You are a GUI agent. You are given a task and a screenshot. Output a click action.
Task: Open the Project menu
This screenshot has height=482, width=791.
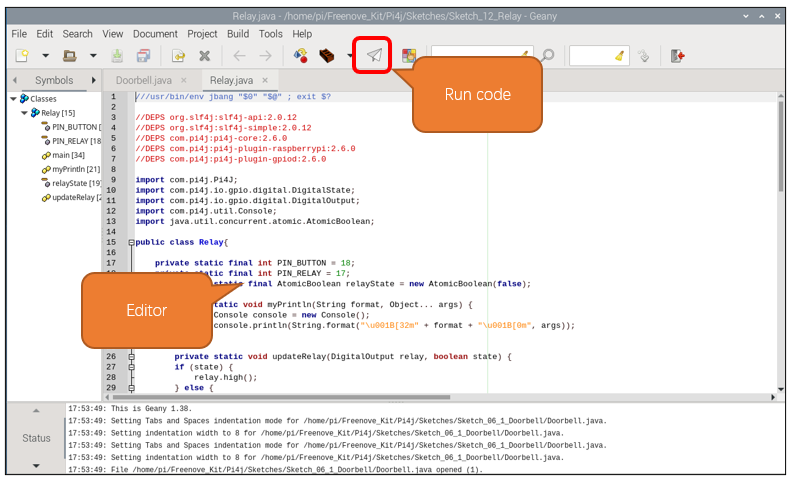[202, 34]
